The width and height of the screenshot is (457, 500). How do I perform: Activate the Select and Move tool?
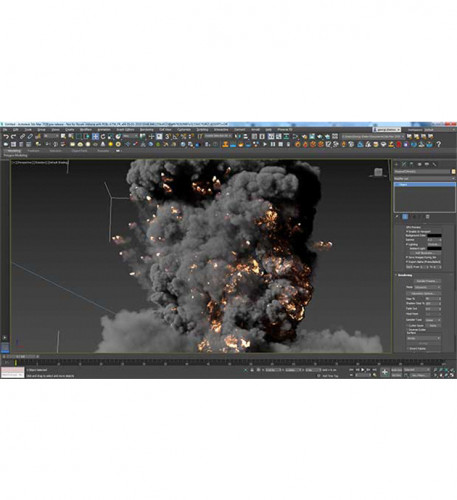pos(95,136)
